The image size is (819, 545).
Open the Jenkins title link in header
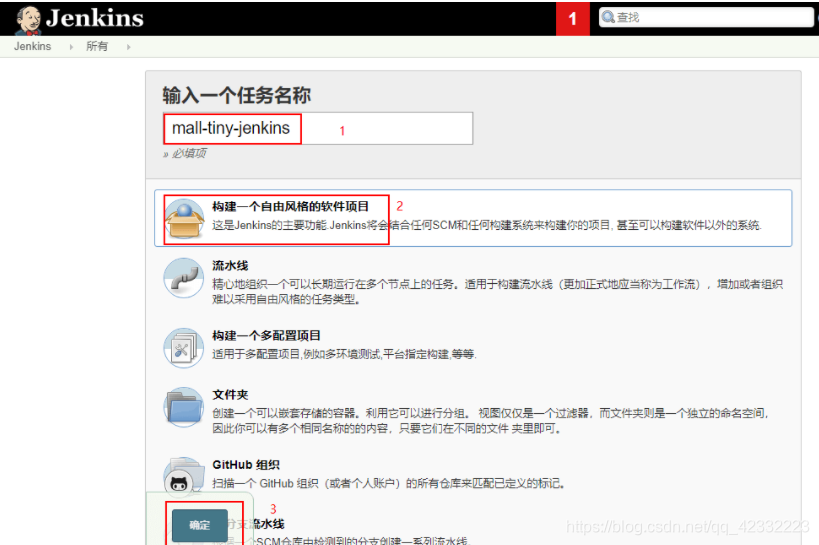[95, 18]
